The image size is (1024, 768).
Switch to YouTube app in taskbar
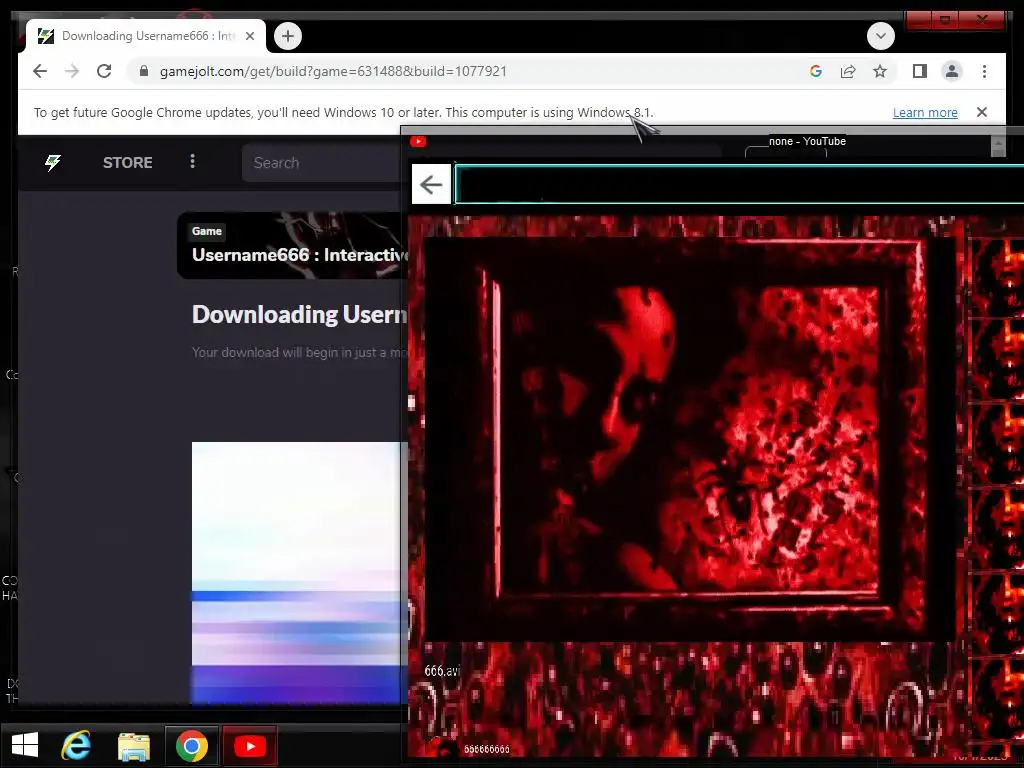(249, 745)
